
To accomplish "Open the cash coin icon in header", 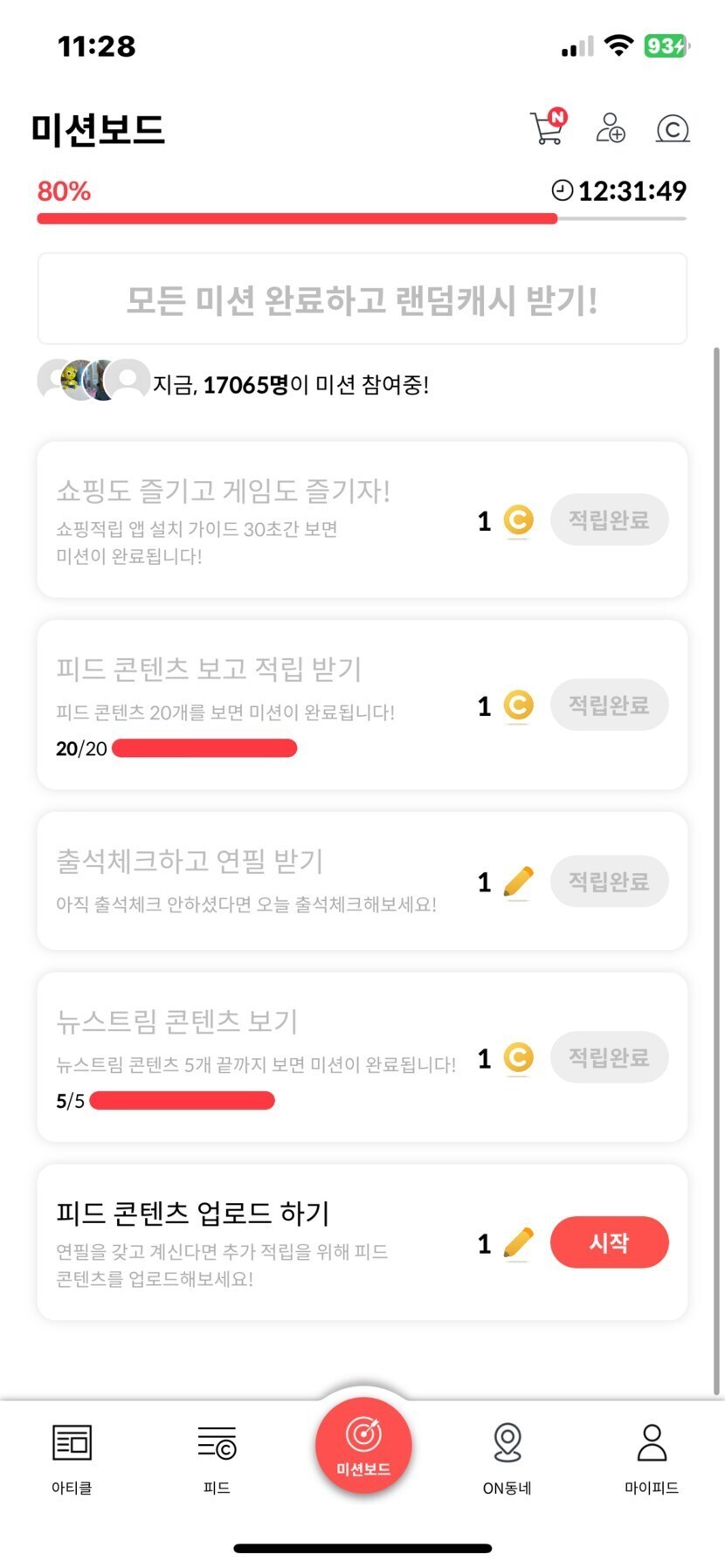I will [673, 129].
